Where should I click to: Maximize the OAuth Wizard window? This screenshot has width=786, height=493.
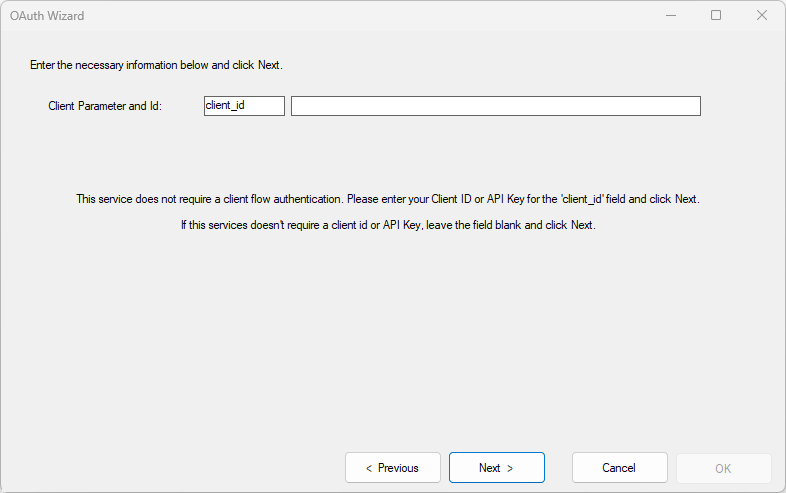pyautogui.click(x=716, y=15)
